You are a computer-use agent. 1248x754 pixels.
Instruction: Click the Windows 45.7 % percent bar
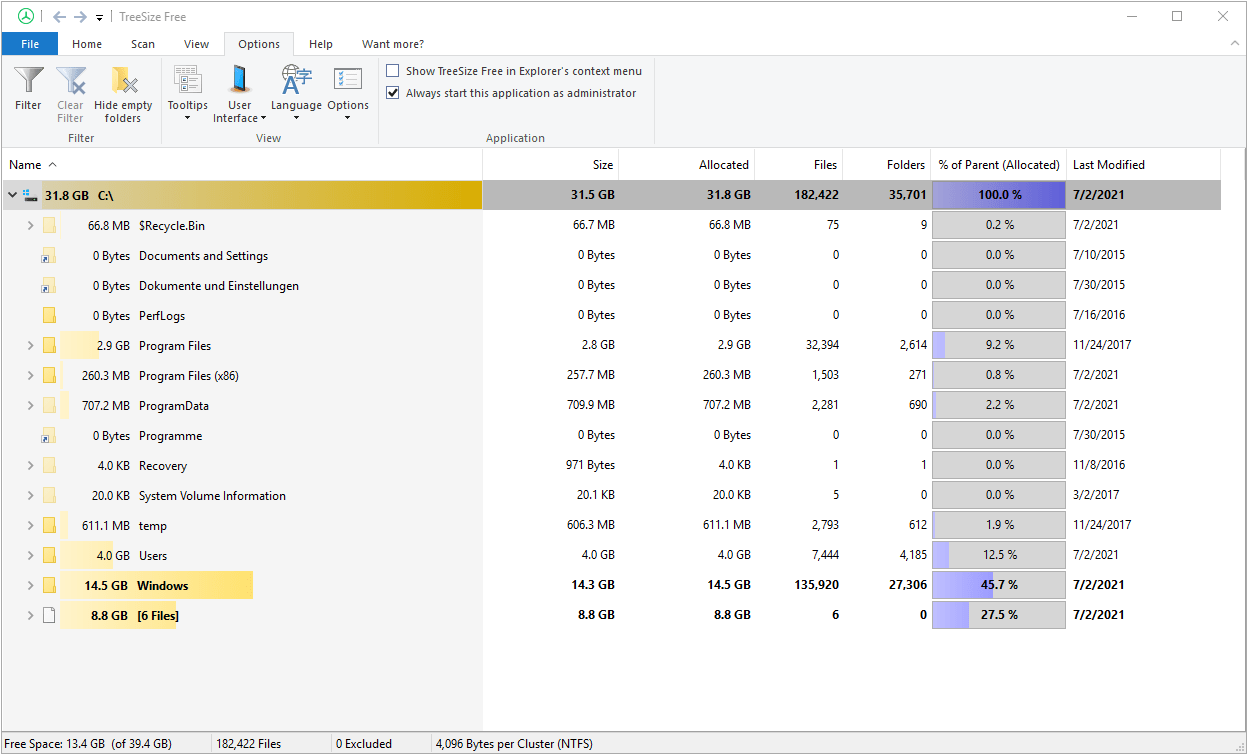(x=998, y=585)
